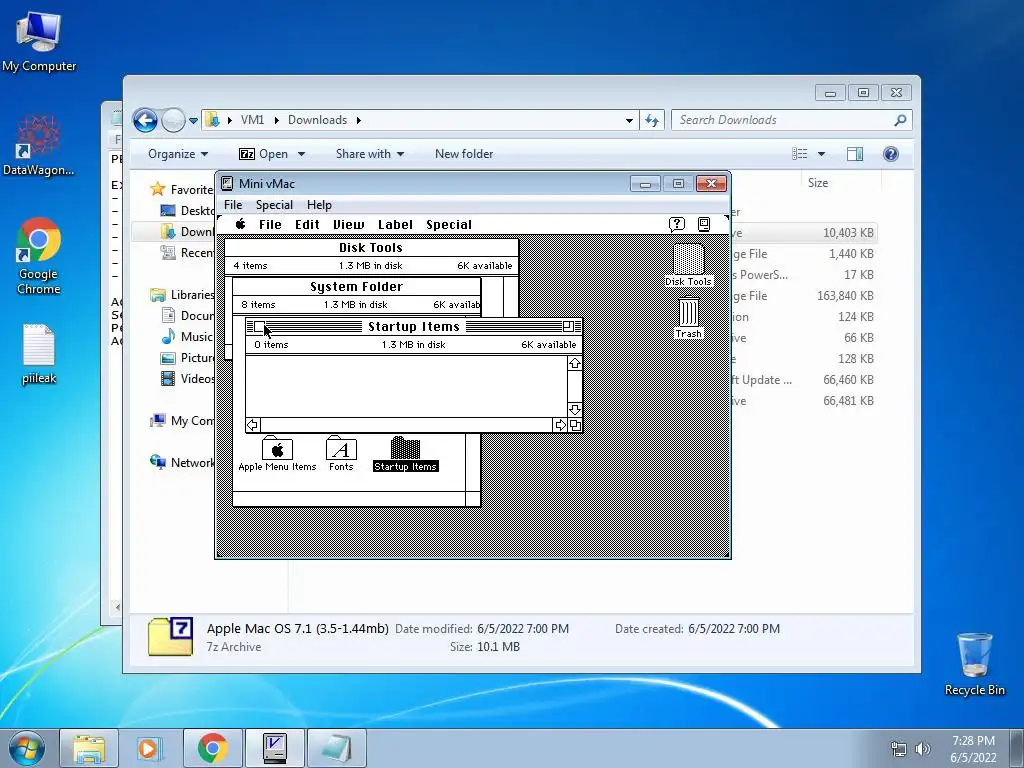This screenshot has height=768, width=1024.
Task: Open Mini vMac's Windows Special menu
Action: (274, 205)
